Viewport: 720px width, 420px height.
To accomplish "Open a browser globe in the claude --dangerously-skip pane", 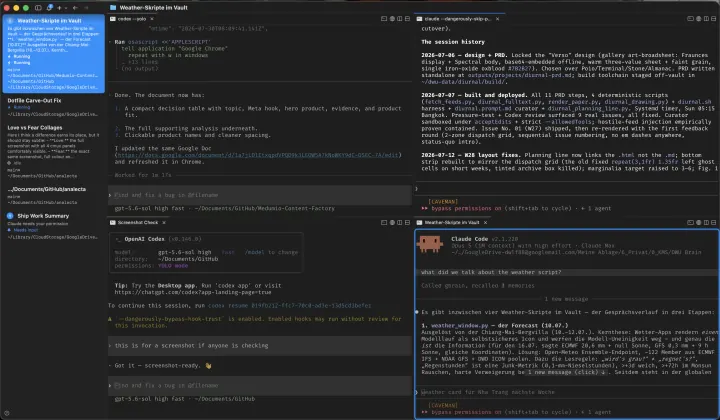I will (698, 19).
